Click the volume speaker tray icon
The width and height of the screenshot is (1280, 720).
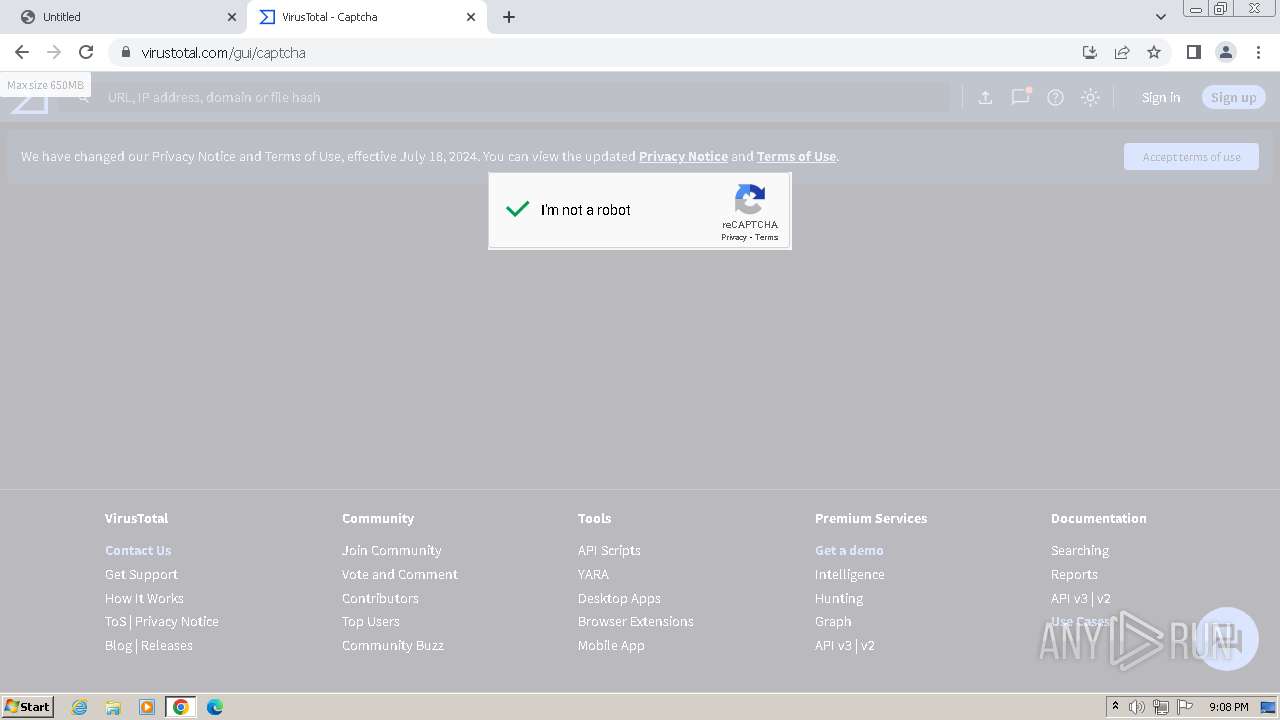tap(1137, 707)
